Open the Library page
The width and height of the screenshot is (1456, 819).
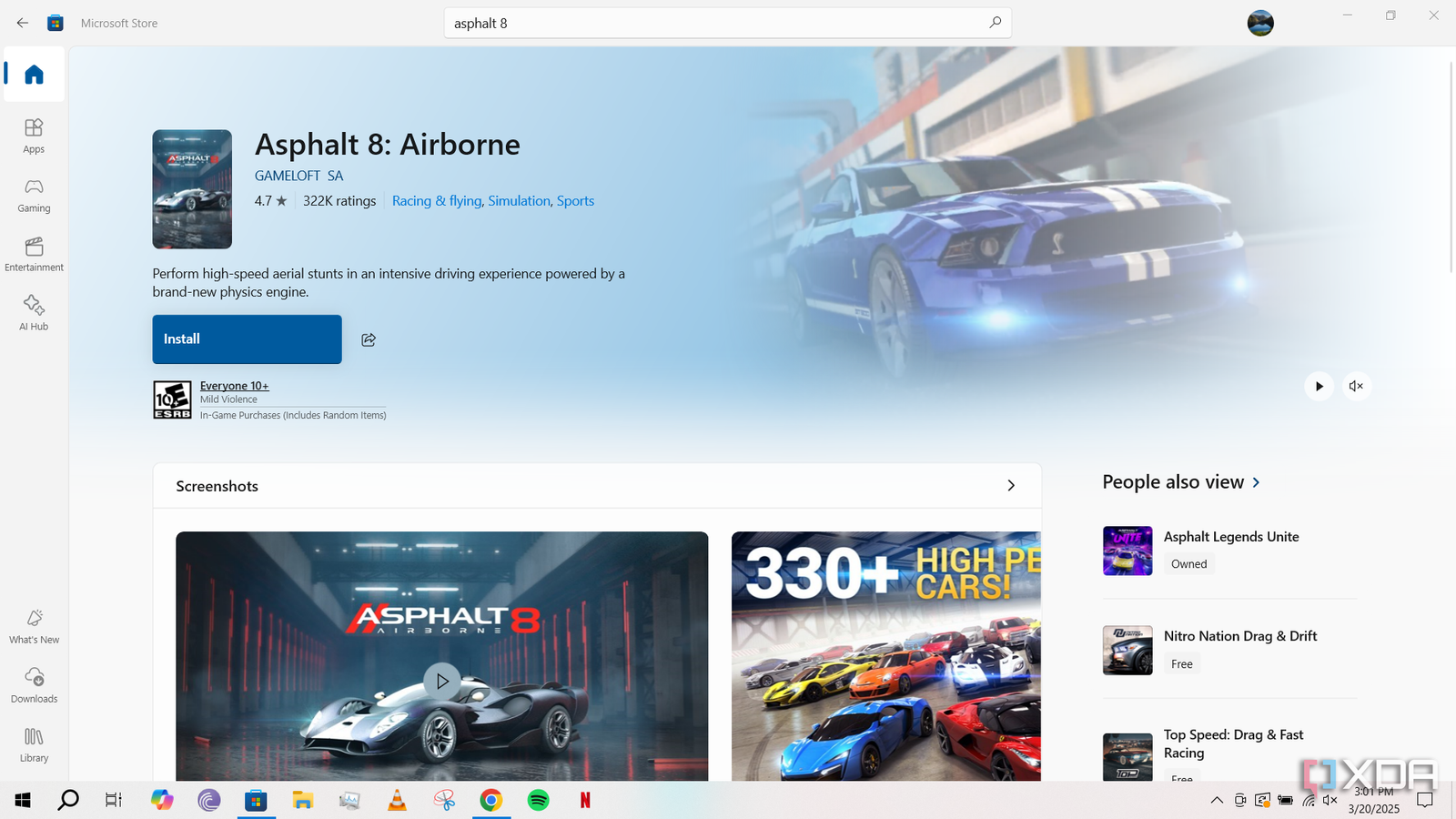point(34,744)
